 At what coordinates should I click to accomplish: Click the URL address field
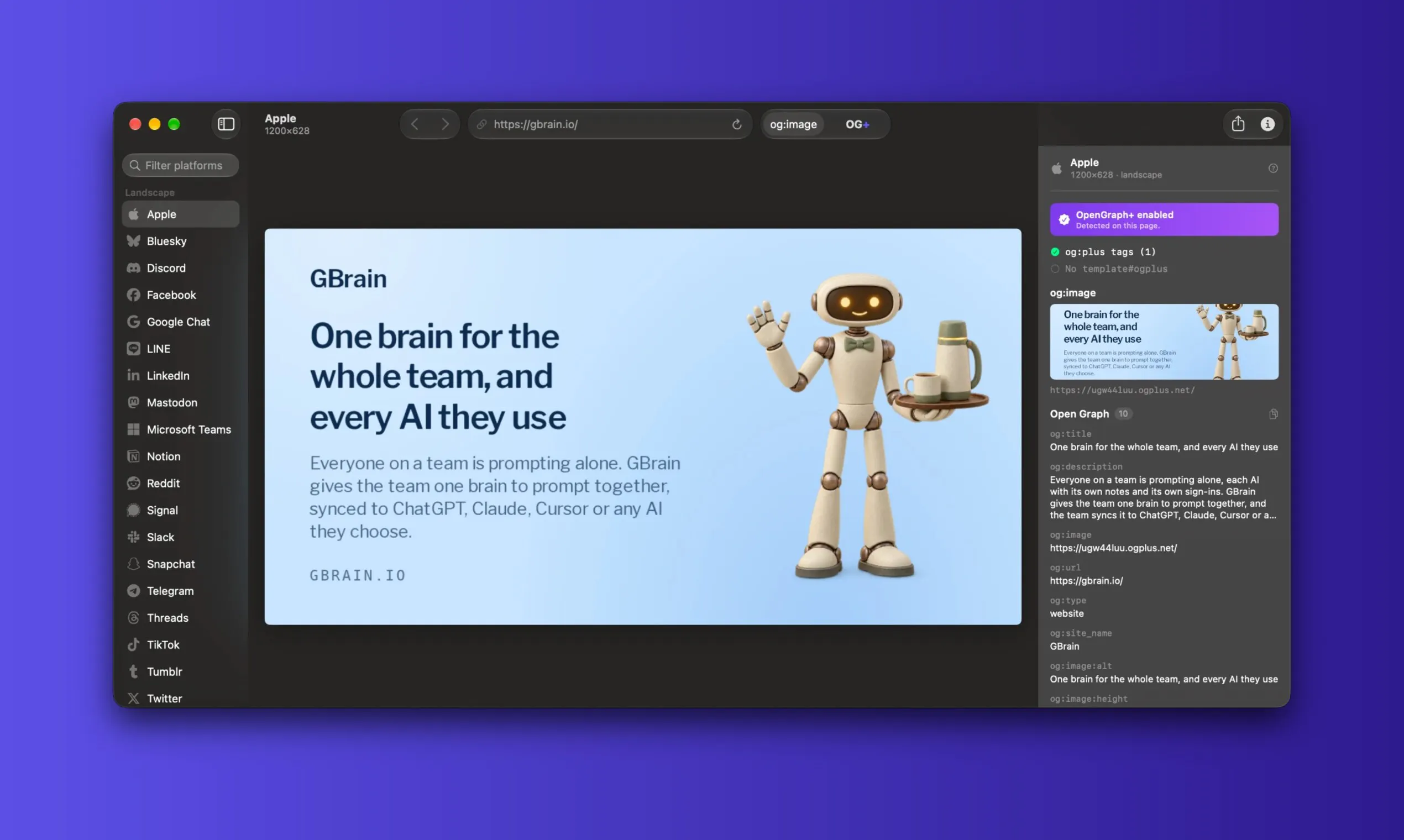[x=610, y=124]
